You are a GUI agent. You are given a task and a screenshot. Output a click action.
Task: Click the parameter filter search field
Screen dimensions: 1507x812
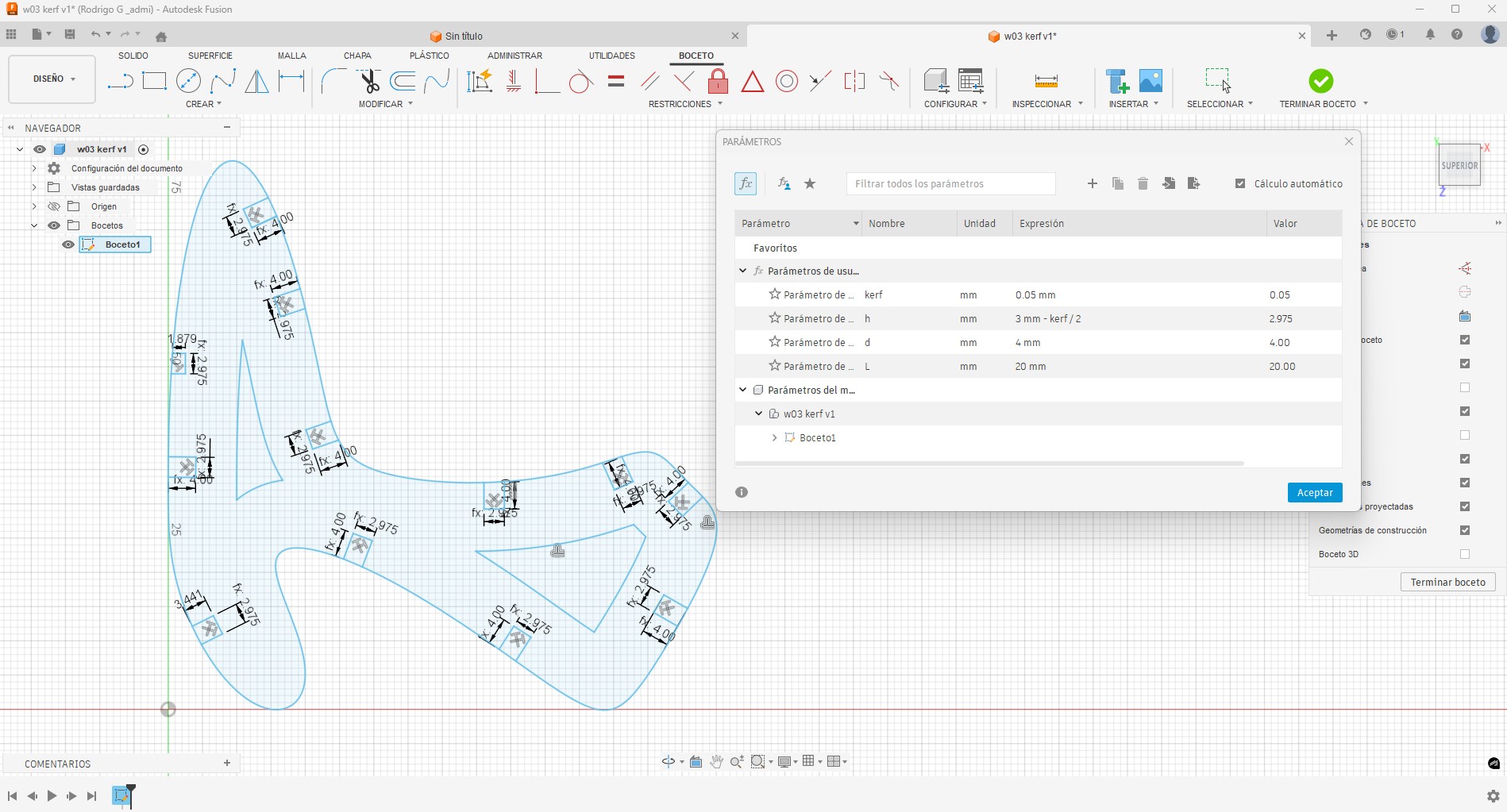[950, 184]
